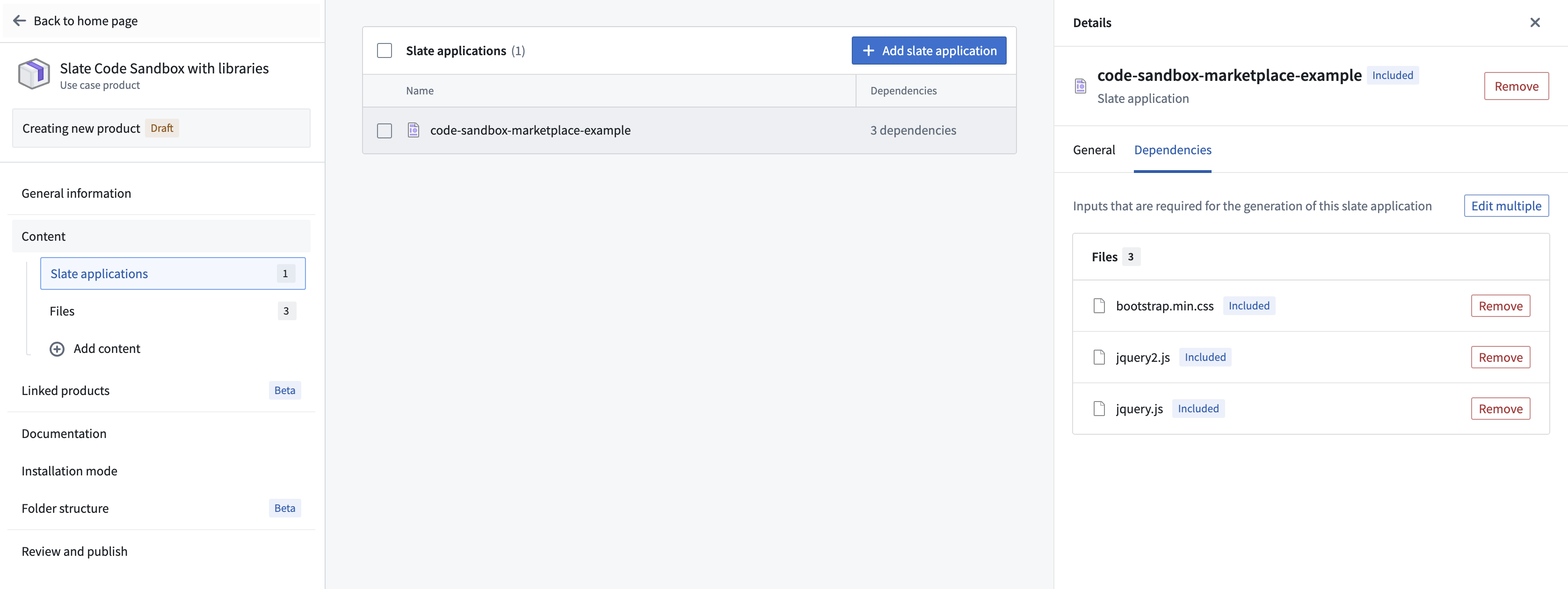Open Folder structure section
The height and width of the screenshot is (589, 1568).
point(161,509)
